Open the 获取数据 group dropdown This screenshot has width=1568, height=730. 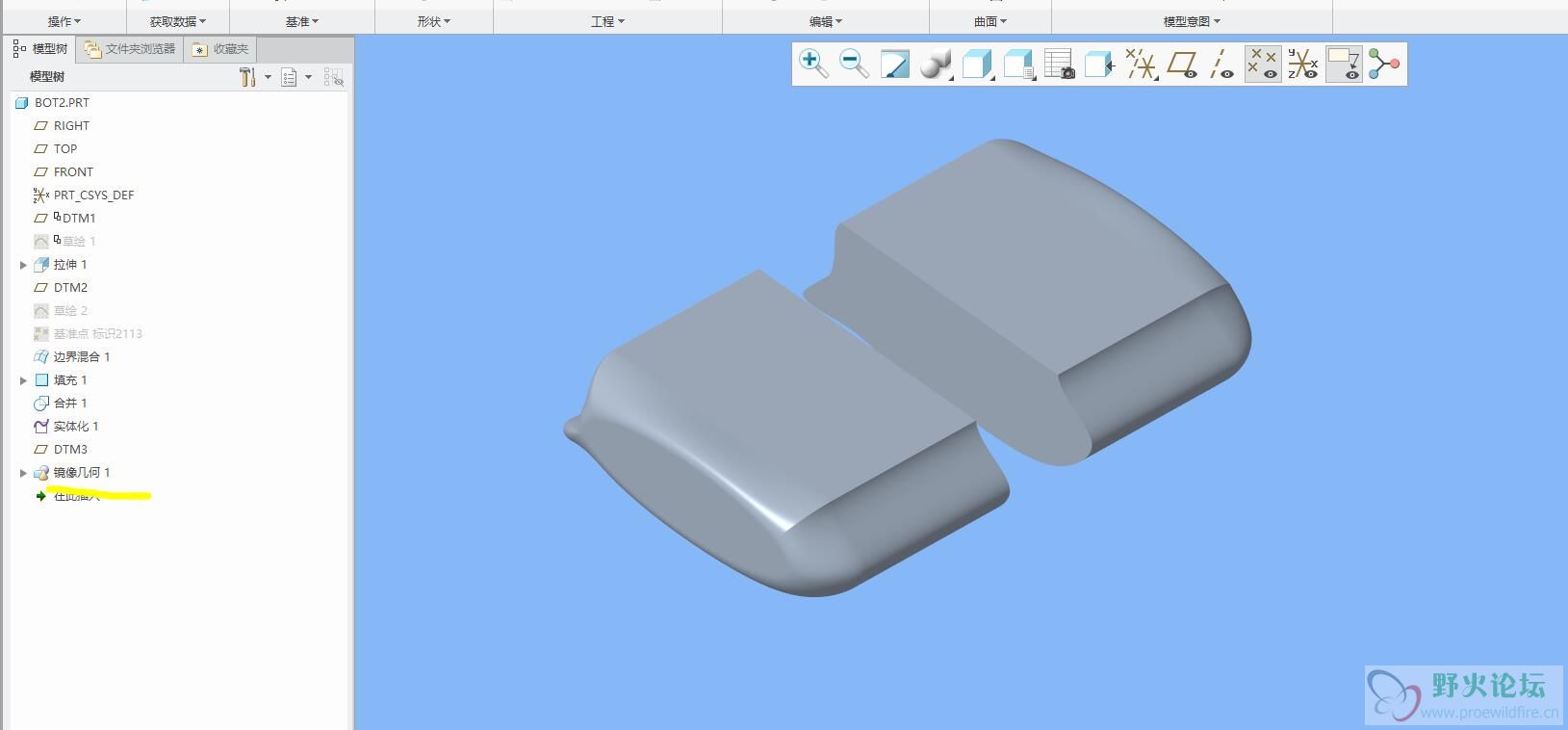178,21
